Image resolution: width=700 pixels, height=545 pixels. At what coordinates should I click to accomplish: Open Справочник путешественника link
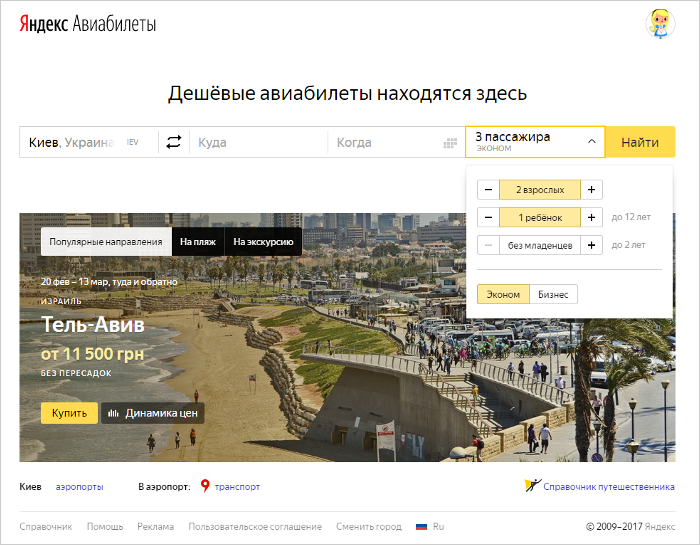click(x=609, y=487)
